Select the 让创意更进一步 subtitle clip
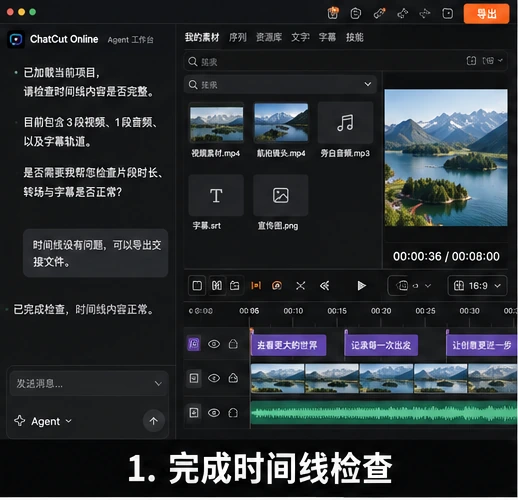 pyautogui.click(x=482, y=345)
